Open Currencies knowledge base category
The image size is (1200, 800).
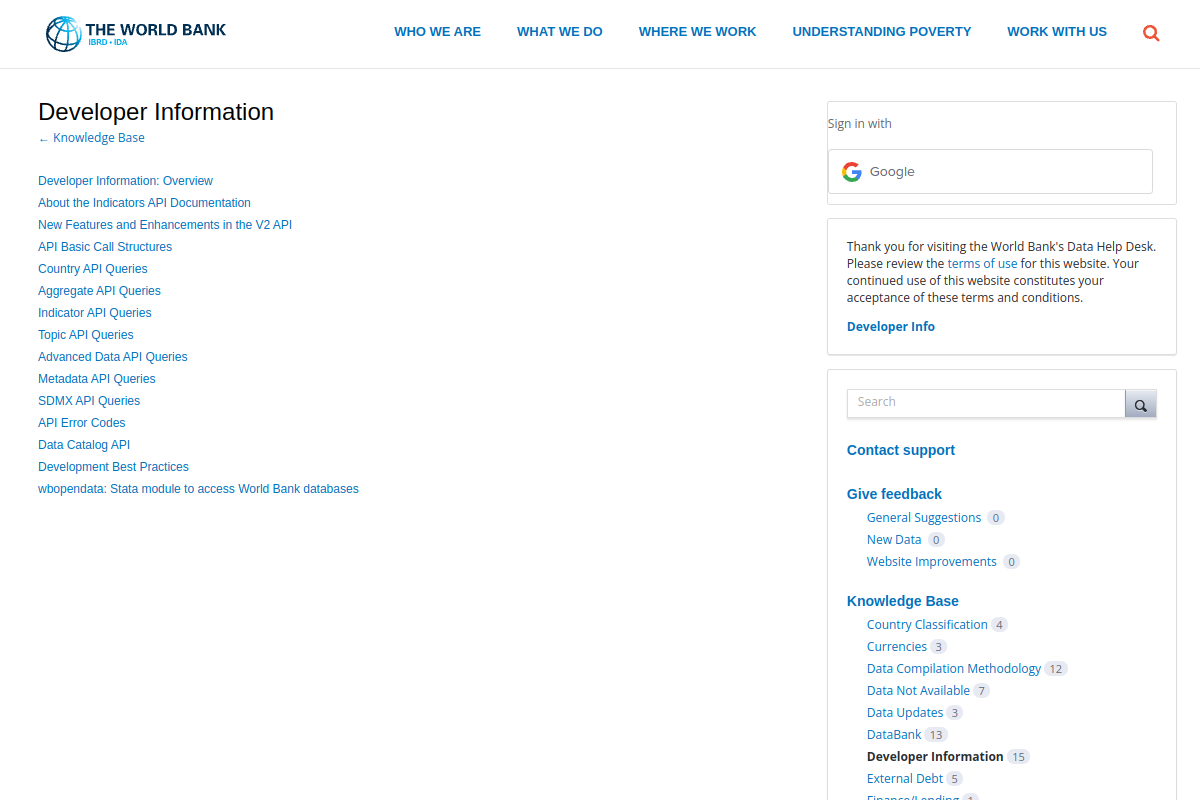click(897, 647)
